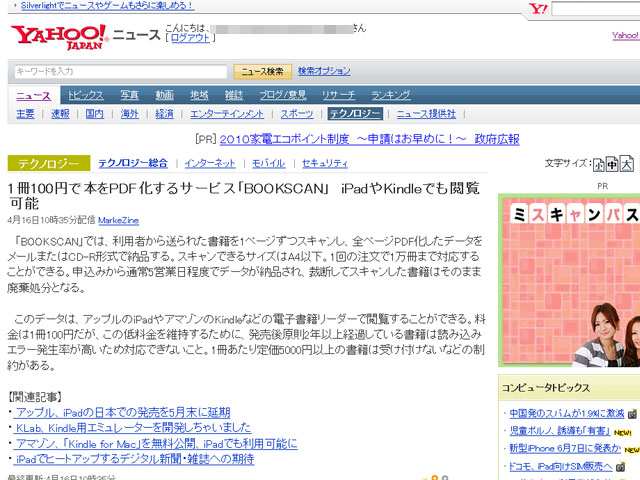This screenshot has height=480, width=640.
Task: Focus the キーワードを入力 search field
Action: click(x=121, y=71)
